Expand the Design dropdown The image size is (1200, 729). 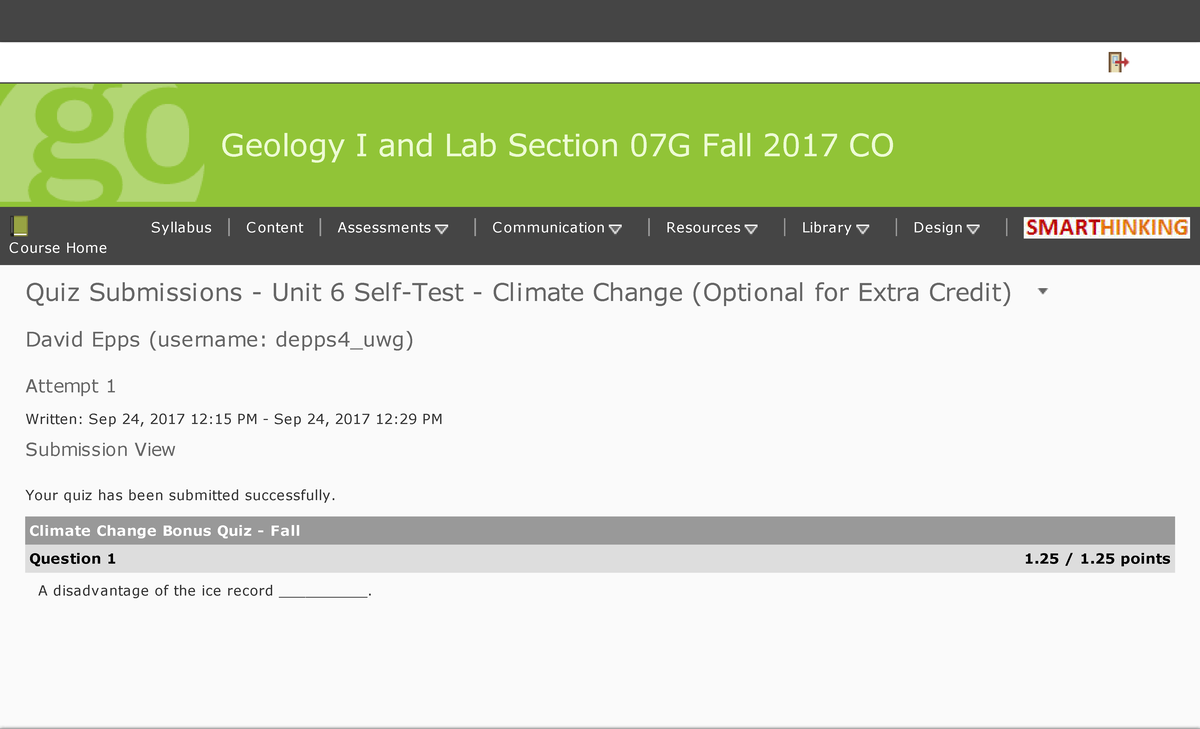945,227
